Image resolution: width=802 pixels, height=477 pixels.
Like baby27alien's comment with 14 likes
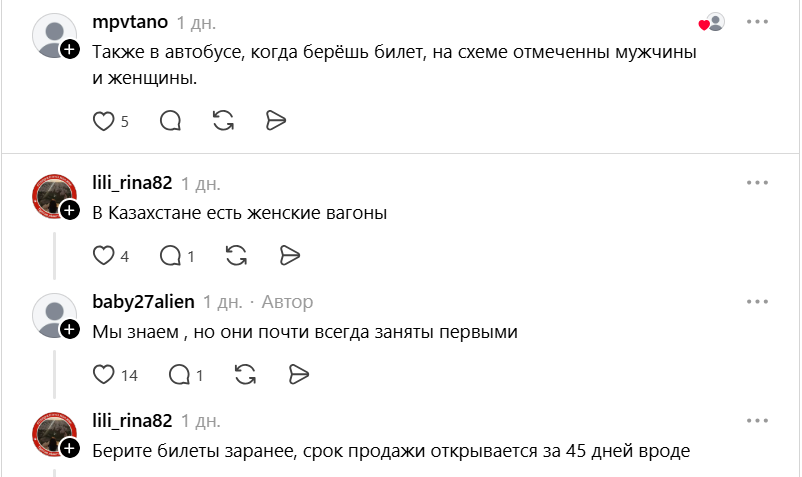tap(103, 375)
